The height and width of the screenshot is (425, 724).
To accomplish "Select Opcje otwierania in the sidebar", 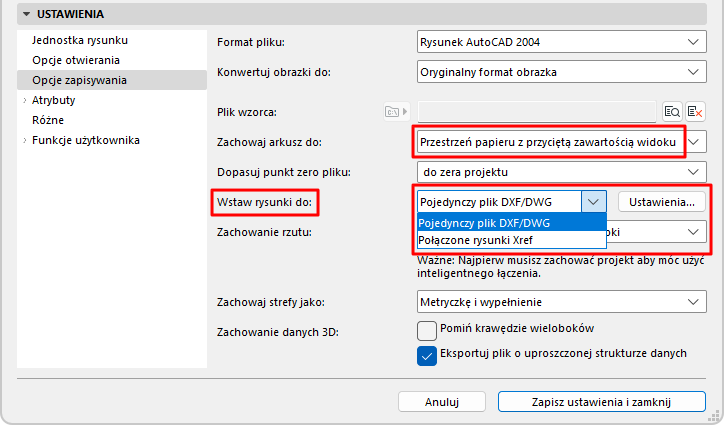I will tap(75, 61).
